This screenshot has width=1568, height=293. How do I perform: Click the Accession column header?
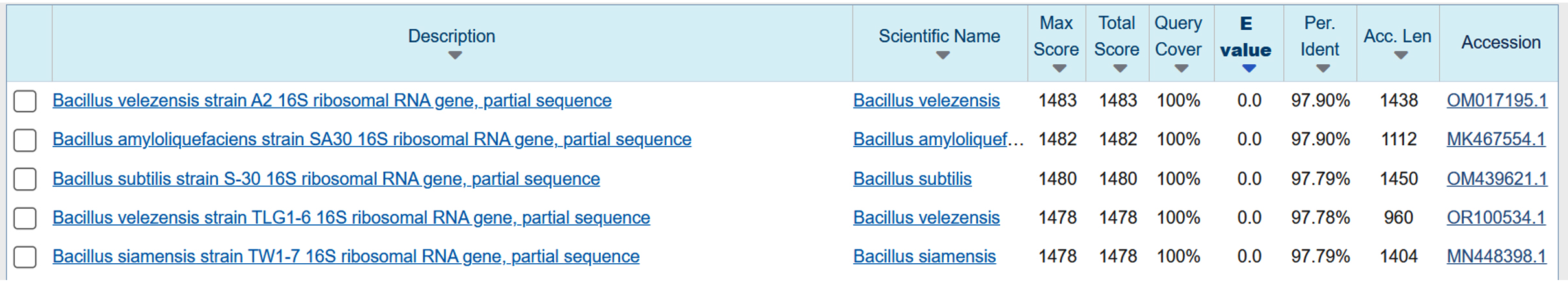1501,43
